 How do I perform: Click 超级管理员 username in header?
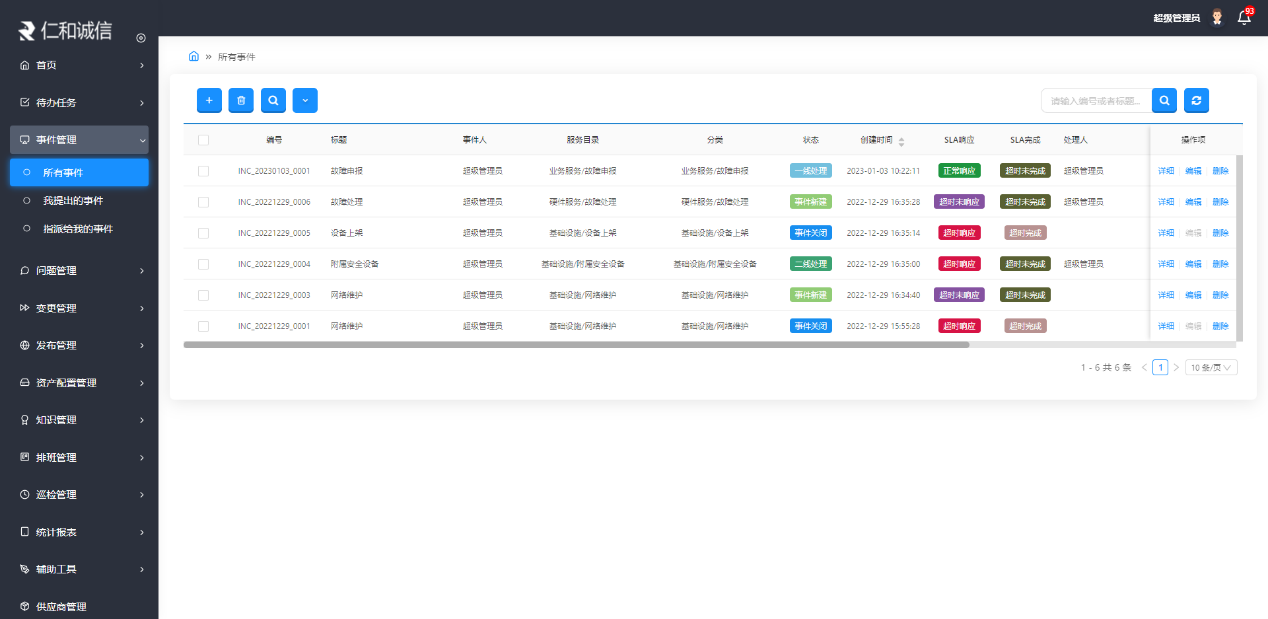click(x=1176, y=18)
